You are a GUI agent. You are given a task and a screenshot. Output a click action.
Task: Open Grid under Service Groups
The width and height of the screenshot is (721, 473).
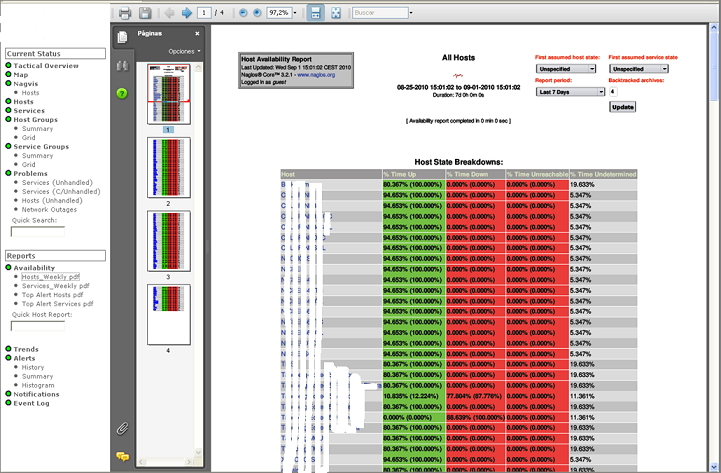click(x=29, y=165)
